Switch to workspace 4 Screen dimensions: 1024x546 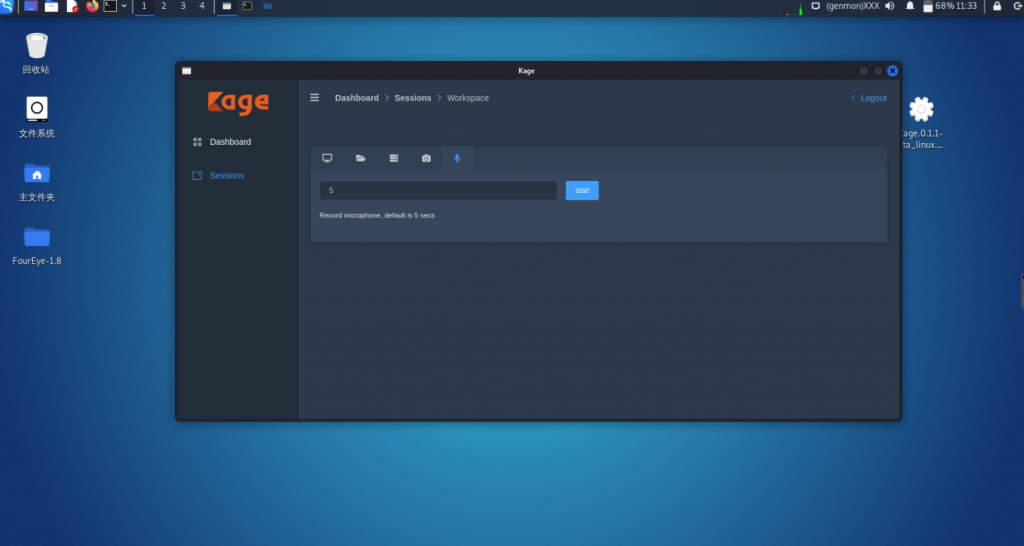[x=202, y=7]
